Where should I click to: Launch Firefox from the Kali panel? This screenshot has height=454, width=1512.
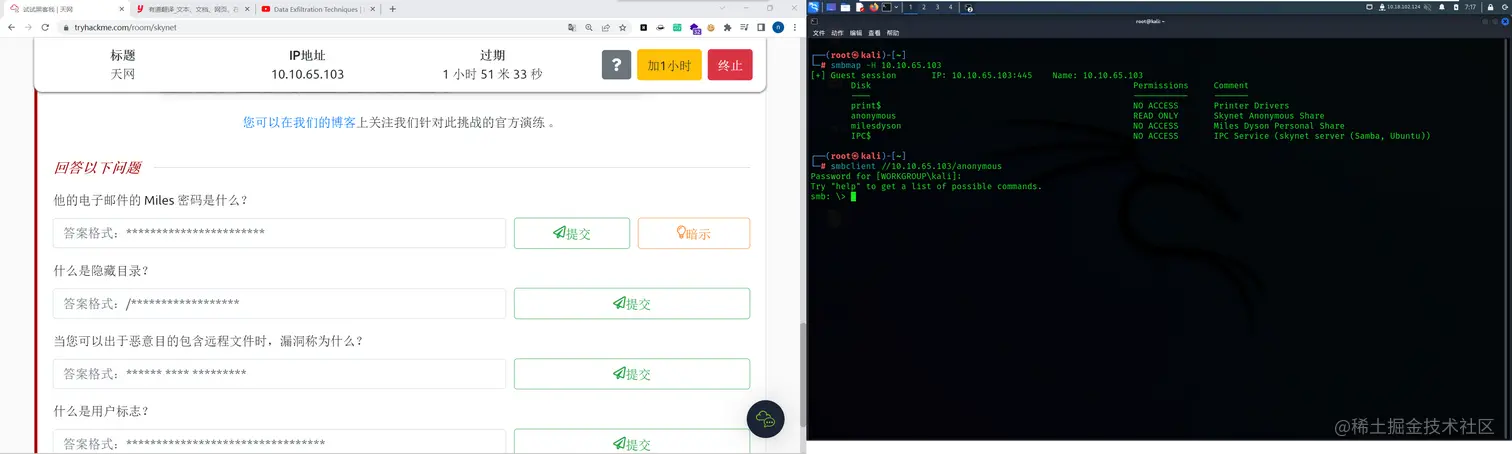coord(873,7)
